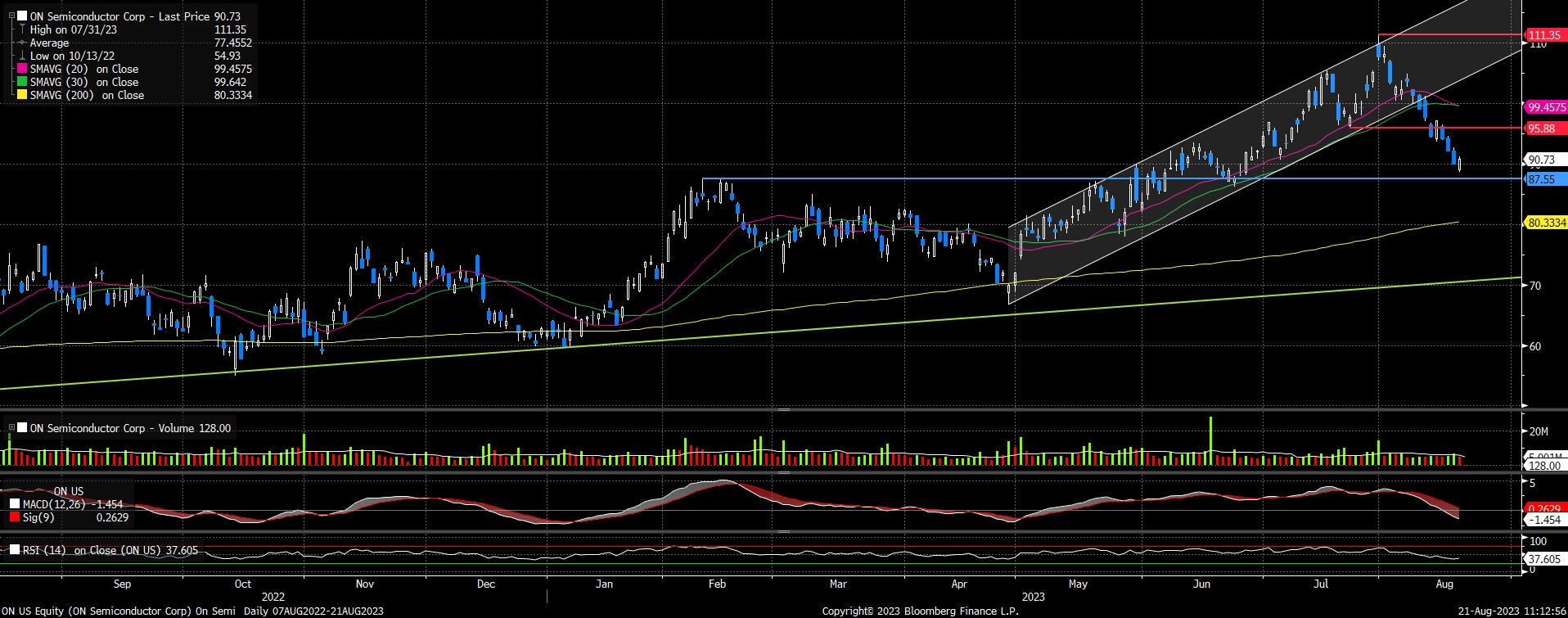
Task: Click the 'Jul' month label on time axis
Action: 1321,584
